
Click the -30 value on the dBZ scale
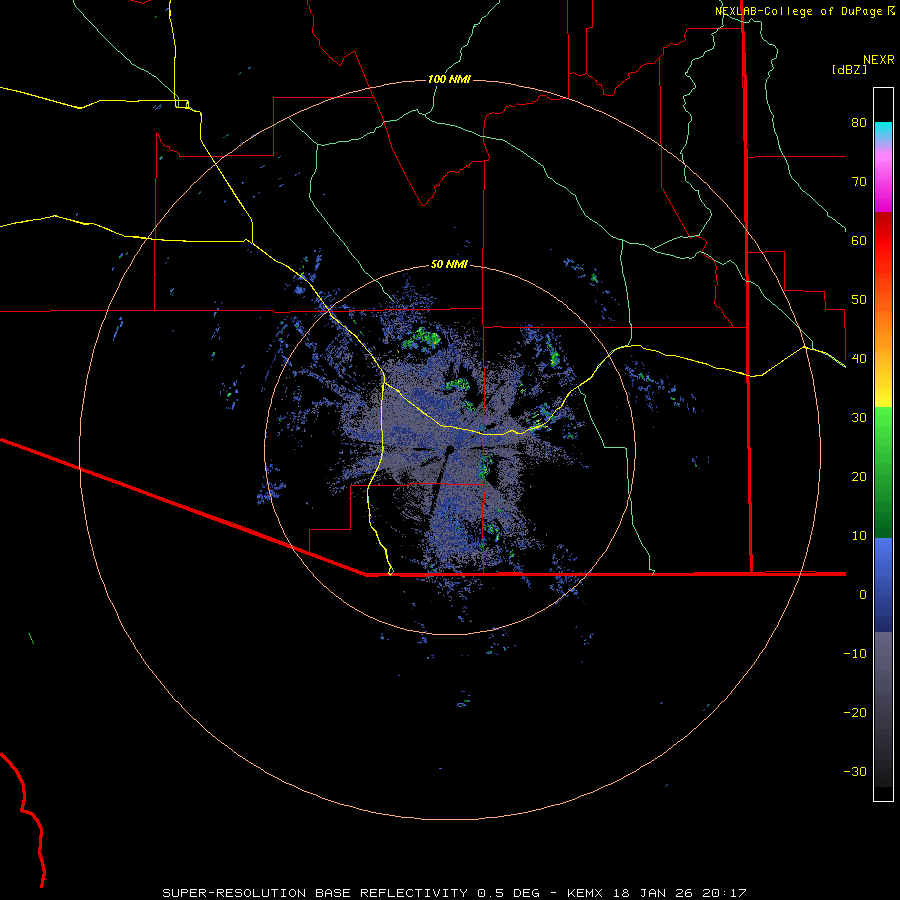tap(855, 771)
